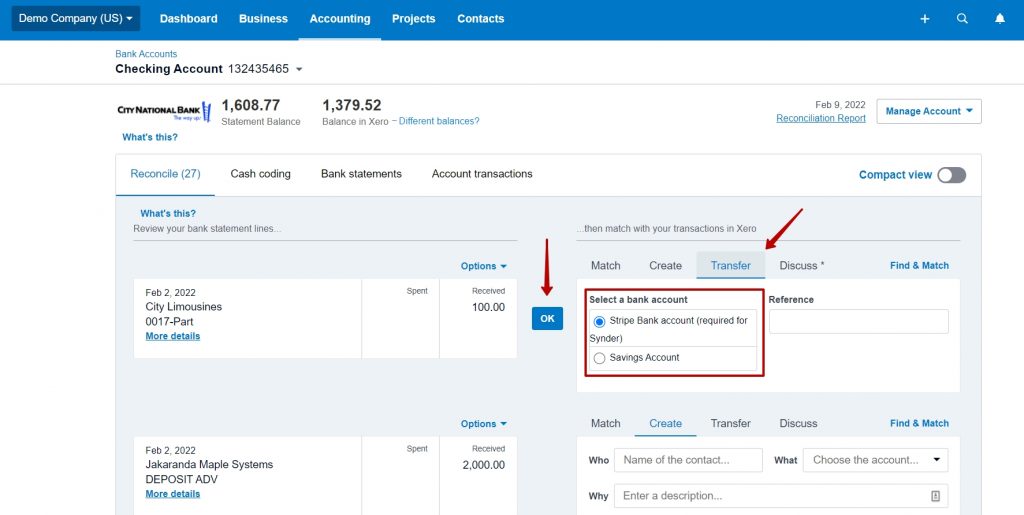Click What's this? above the statement lines
This screenshot has height=515, width=1024.
168,213
